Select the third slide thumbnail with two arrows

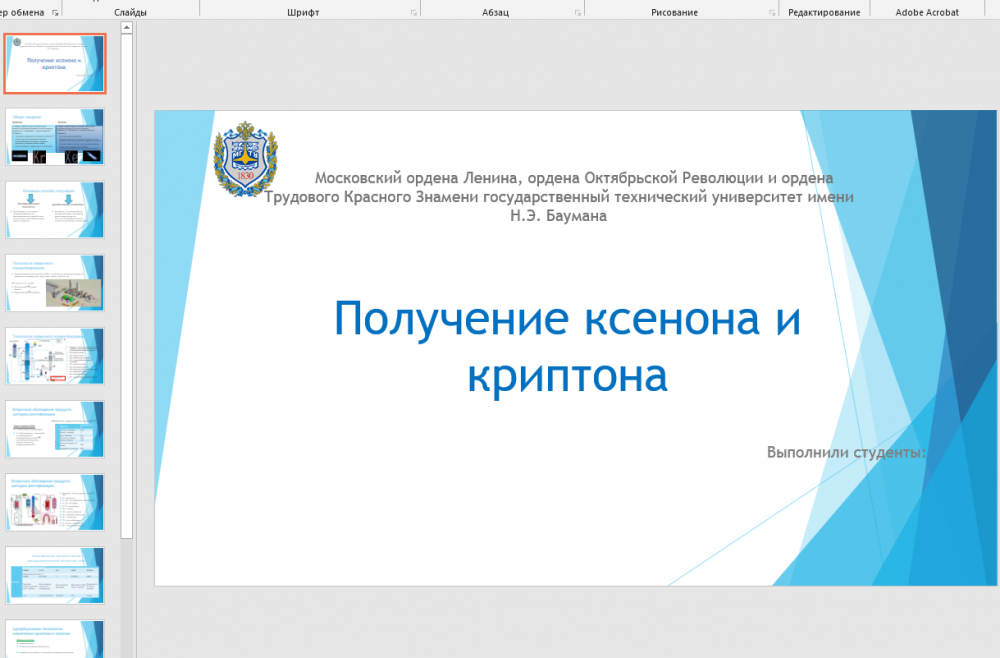click(55, 210)
